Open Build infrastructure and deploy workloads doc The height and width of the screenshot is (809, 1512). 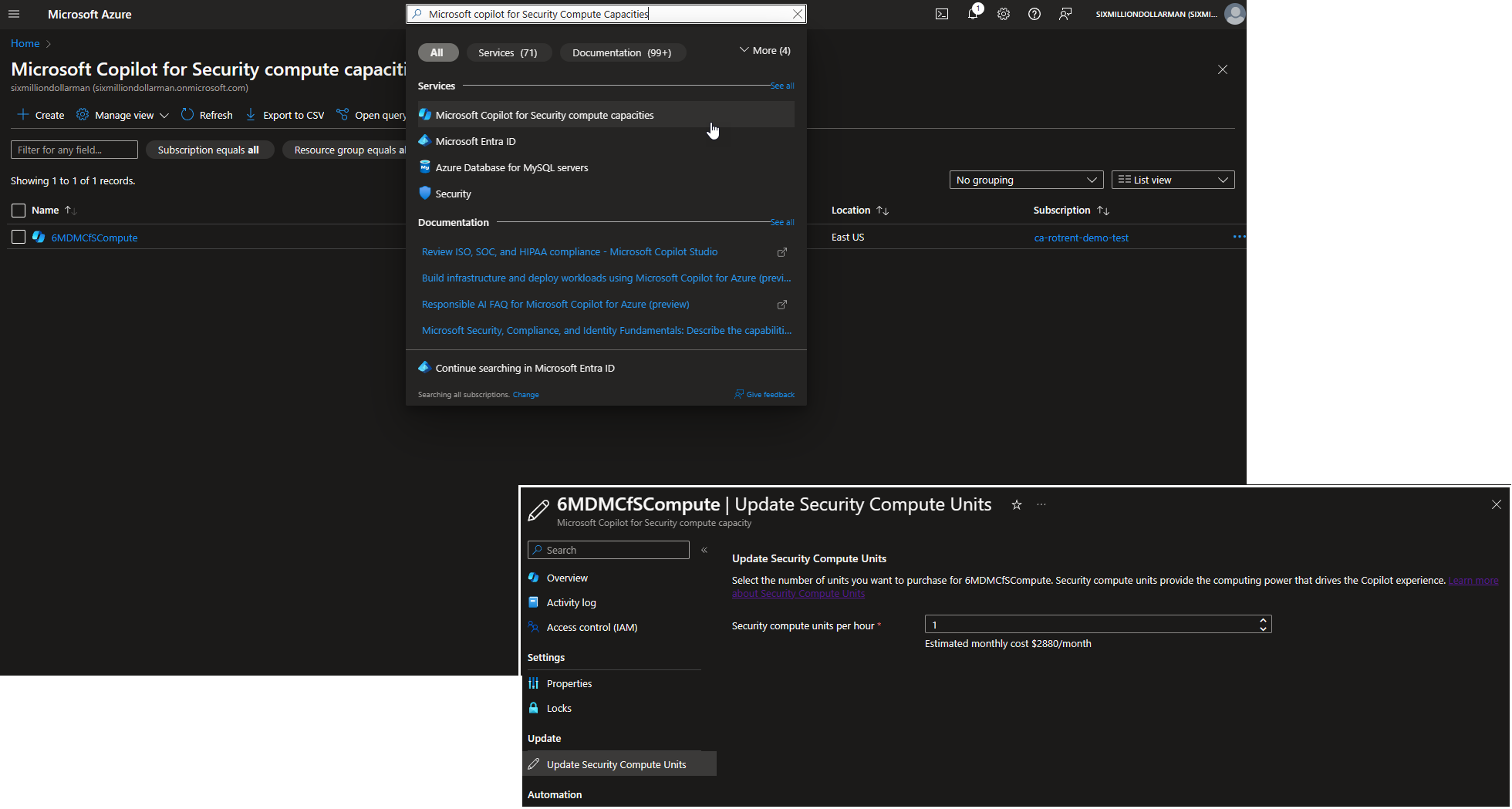tap(606, 278)
